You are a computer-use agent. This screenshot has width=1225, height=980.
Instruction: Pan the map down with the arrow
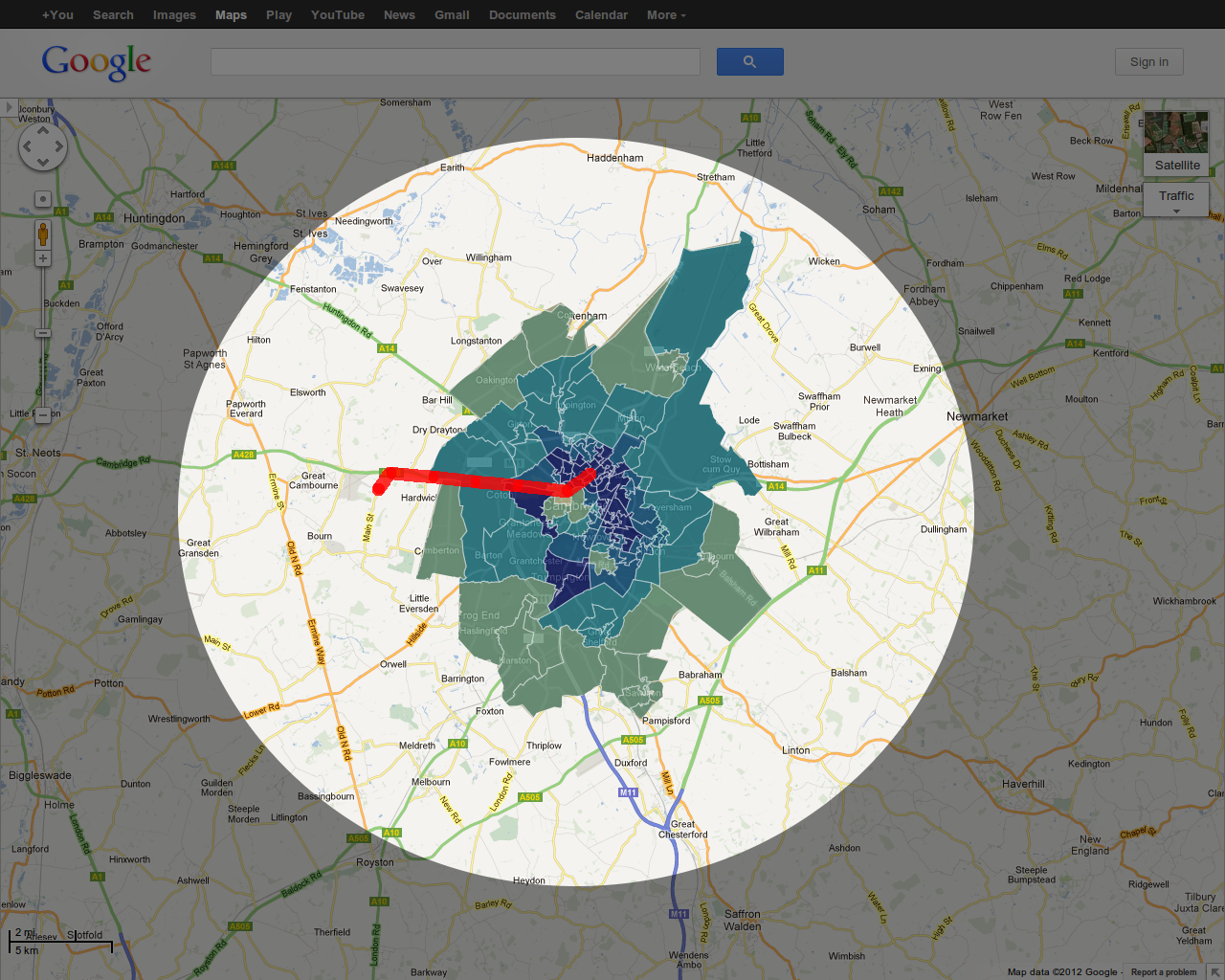click(x=43, y=162)
